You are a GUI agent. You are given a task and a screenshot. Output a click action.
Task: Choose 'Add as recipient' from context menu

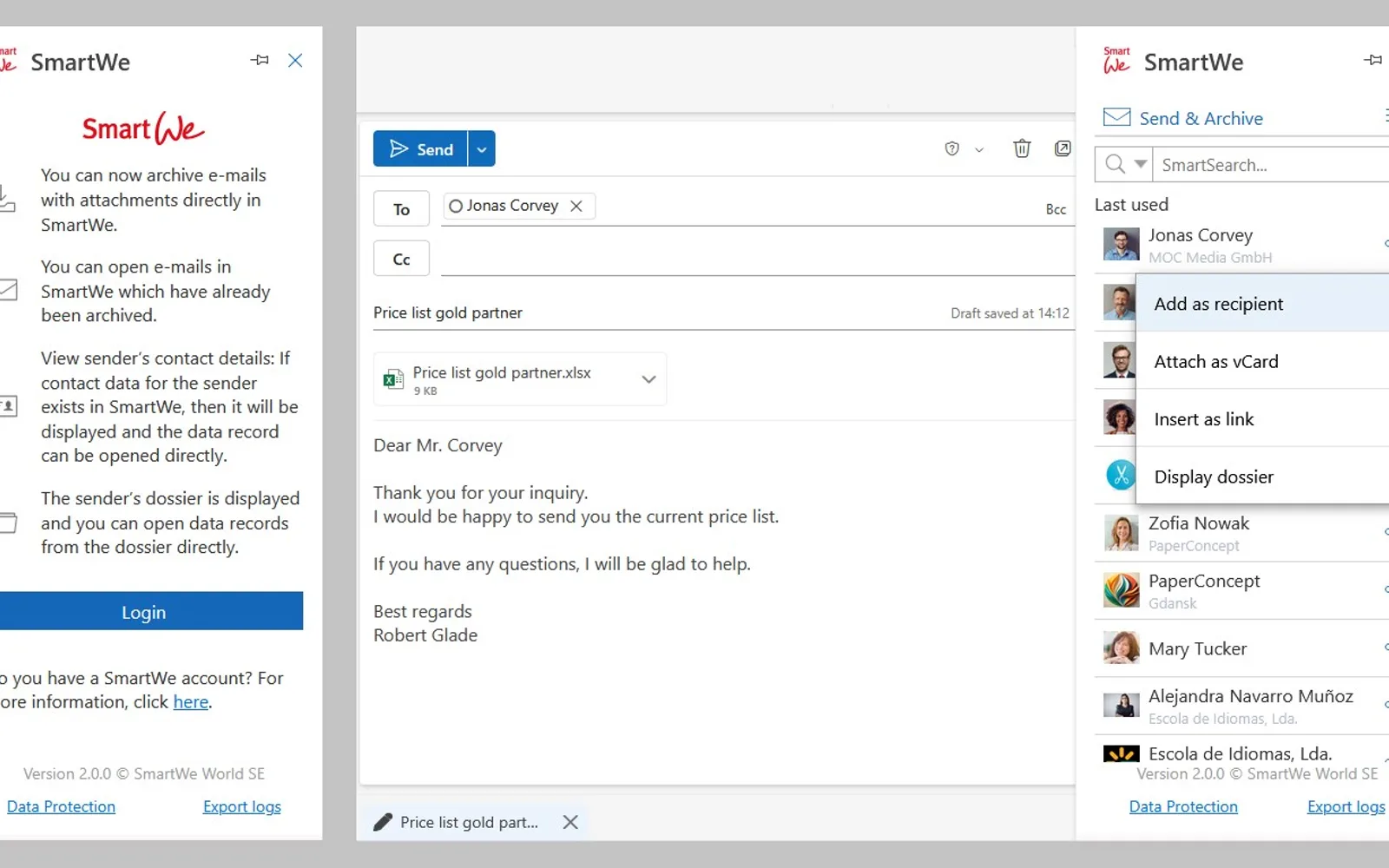click(x=1262, y=303)
